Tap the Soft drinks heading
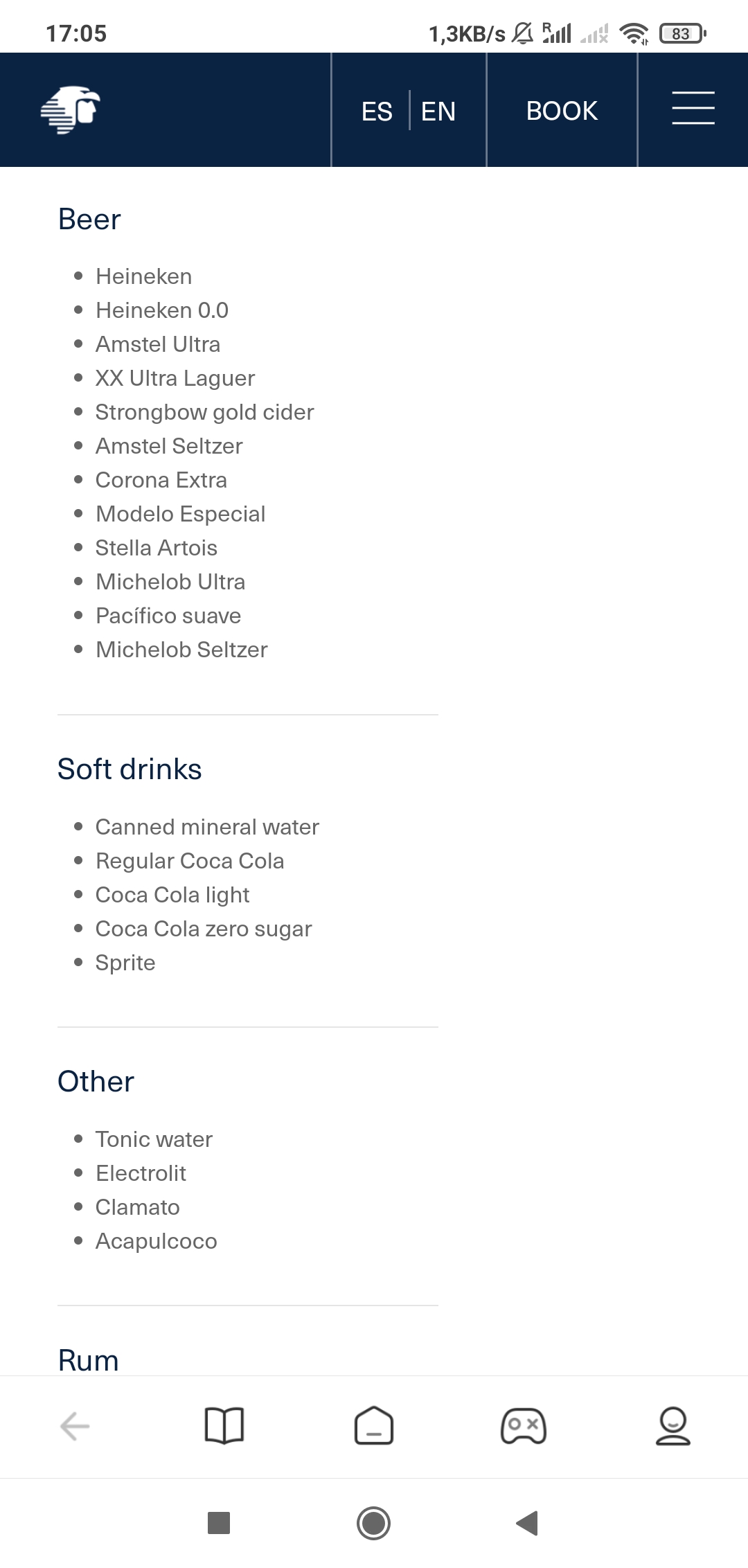The height and width of the screenshot is (1568, 748). click(x=130, y=769)
